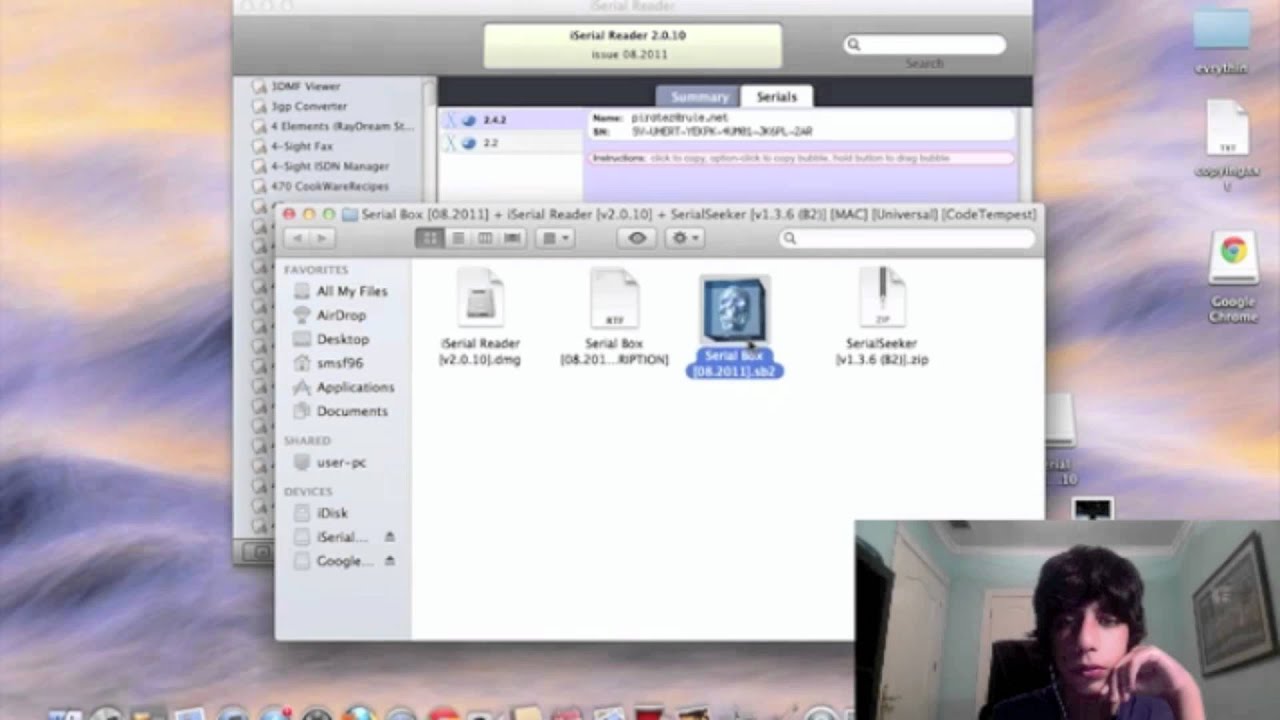This screenshot has width=1280, height=720.
Task: Select user-pc under Shared
Action: 342,463
